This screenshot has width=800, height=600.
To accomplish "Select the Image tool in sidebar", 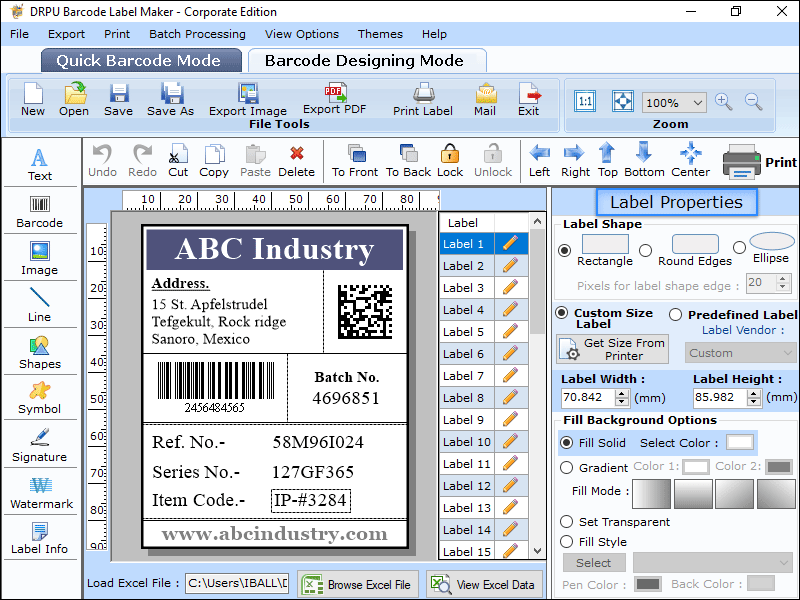I will (x=40, y=259).
